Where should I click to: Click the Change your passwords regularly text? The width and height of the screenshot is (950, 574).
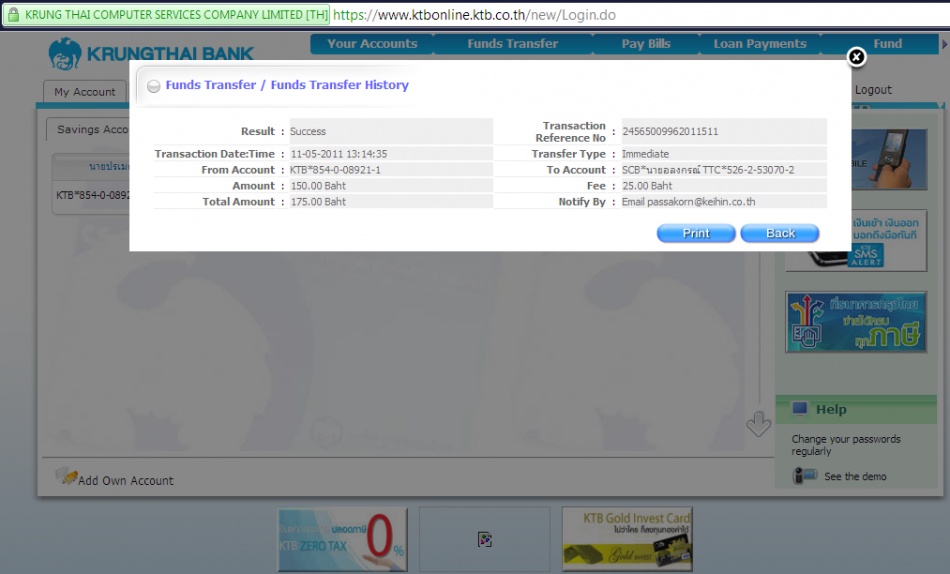pyautogui.click(x=846, y=445)
